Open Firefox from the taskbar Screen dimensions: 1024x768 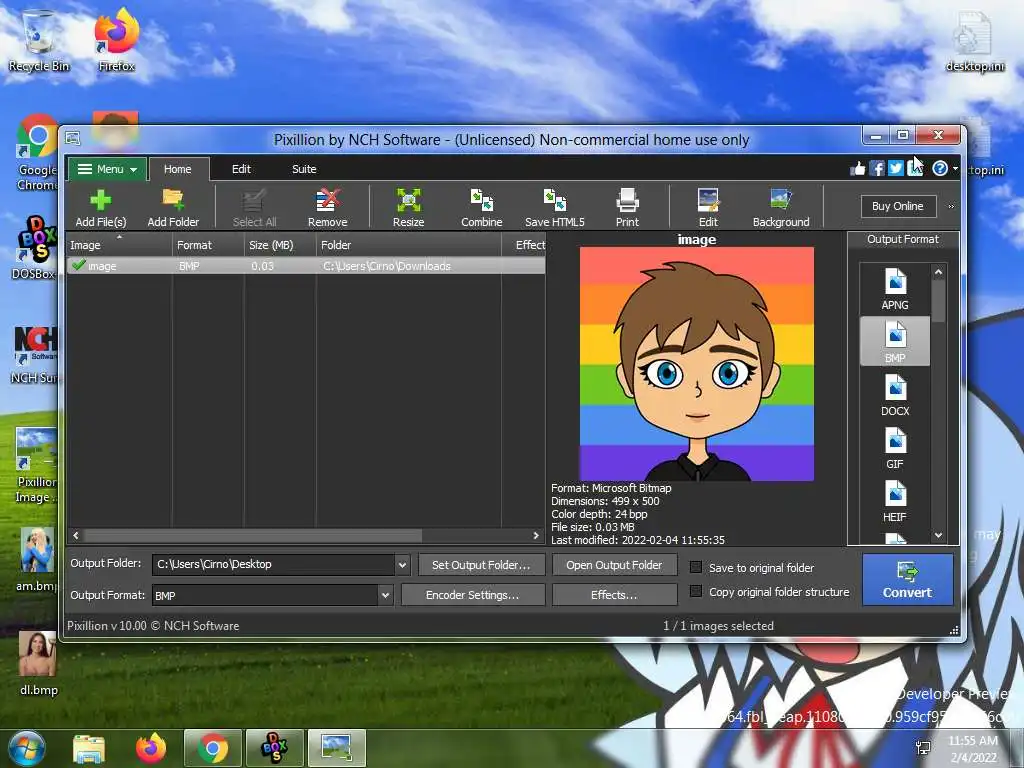pos(151,748)
